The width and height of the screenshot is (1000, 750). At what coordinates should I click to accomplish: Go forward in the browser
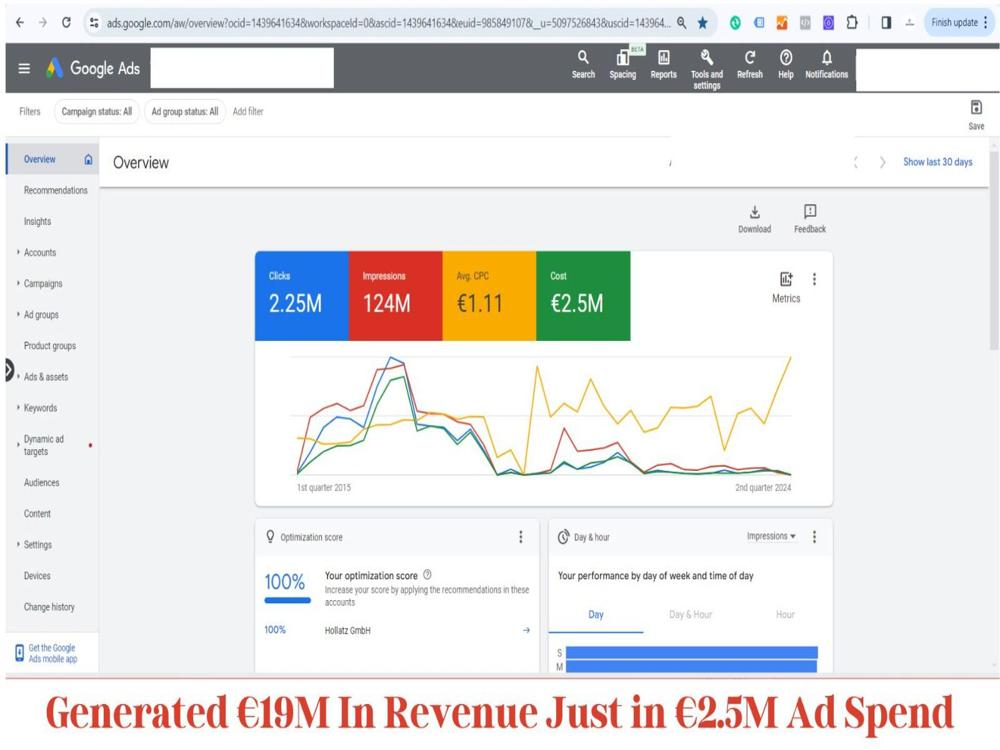pos(43,22)
